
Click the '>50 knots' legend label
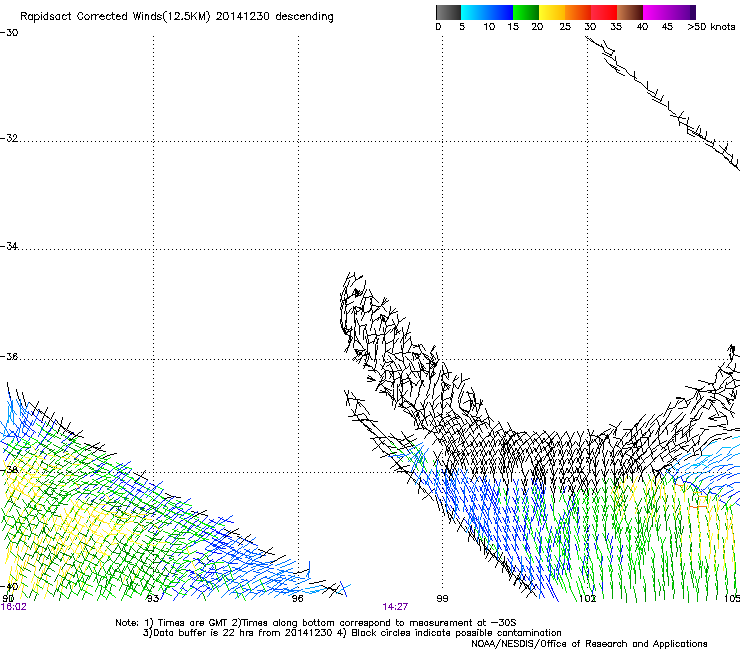coord(711,27)
